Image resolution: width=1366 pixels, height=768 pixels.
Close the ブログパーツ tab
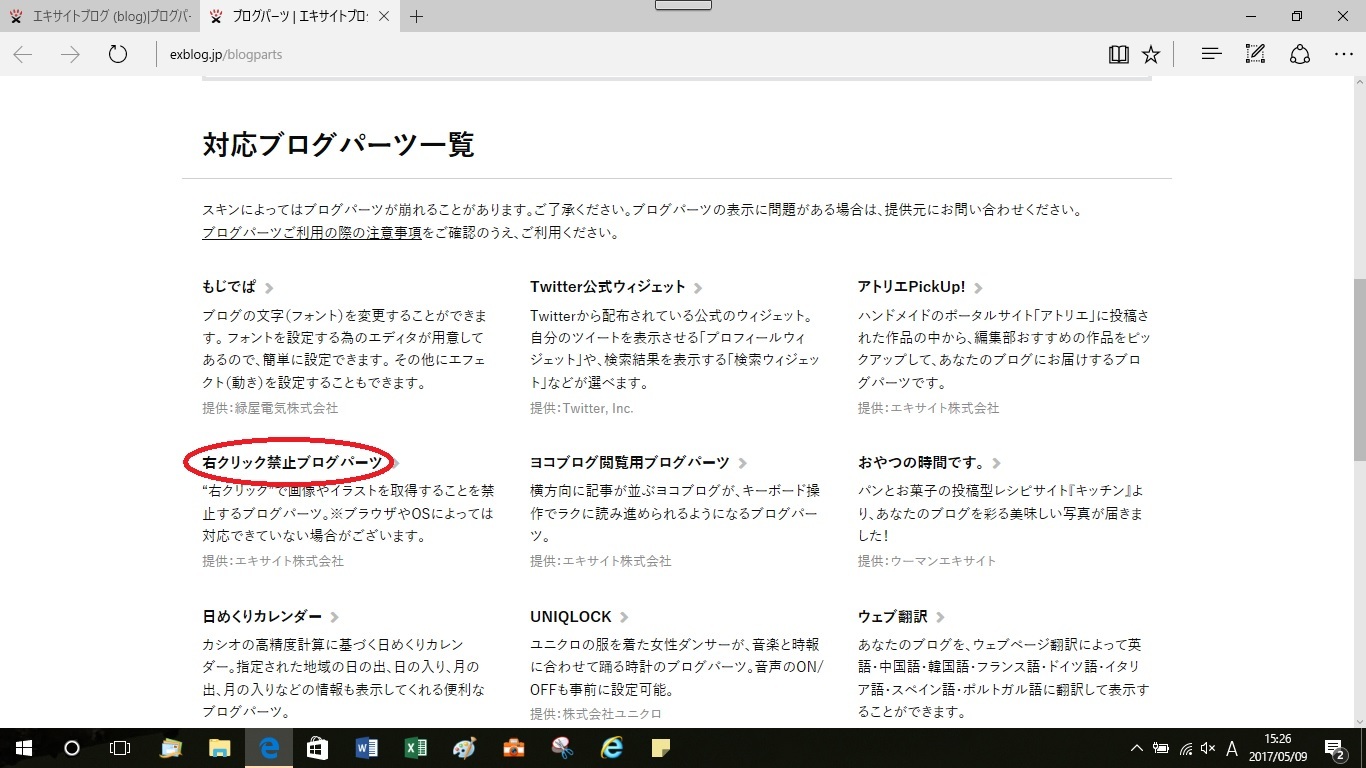(386, 17)
